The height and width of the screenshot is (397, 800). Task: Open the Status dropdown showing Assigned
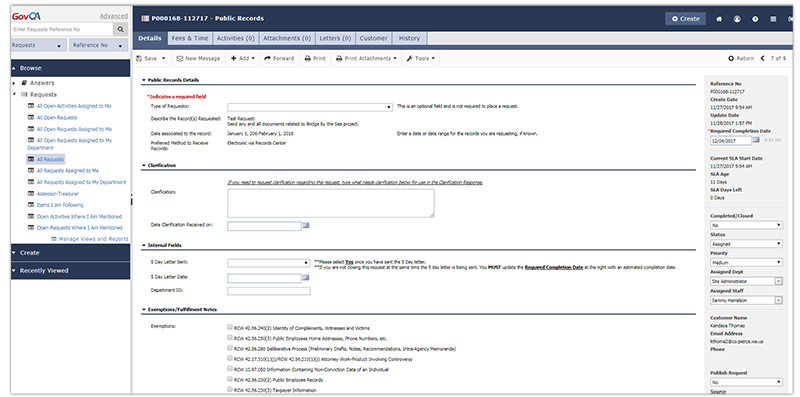click(746, 244)
